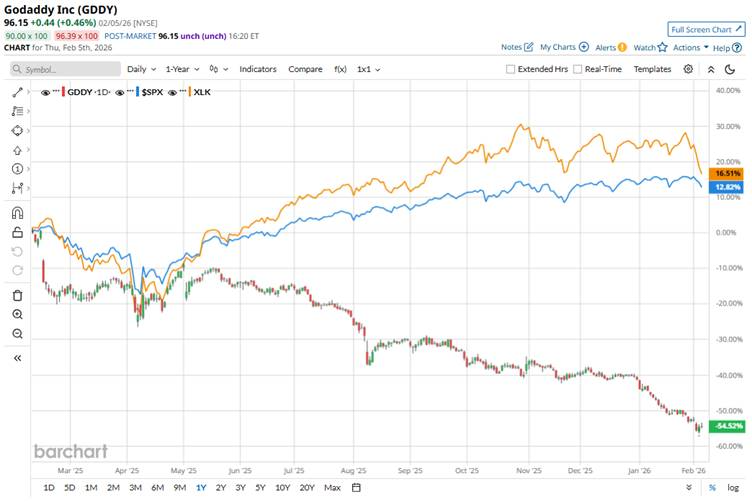This screenshot has height=502, width=752.
Task: Open the Actions dropdown menu
Action: [x=690, y=47]
